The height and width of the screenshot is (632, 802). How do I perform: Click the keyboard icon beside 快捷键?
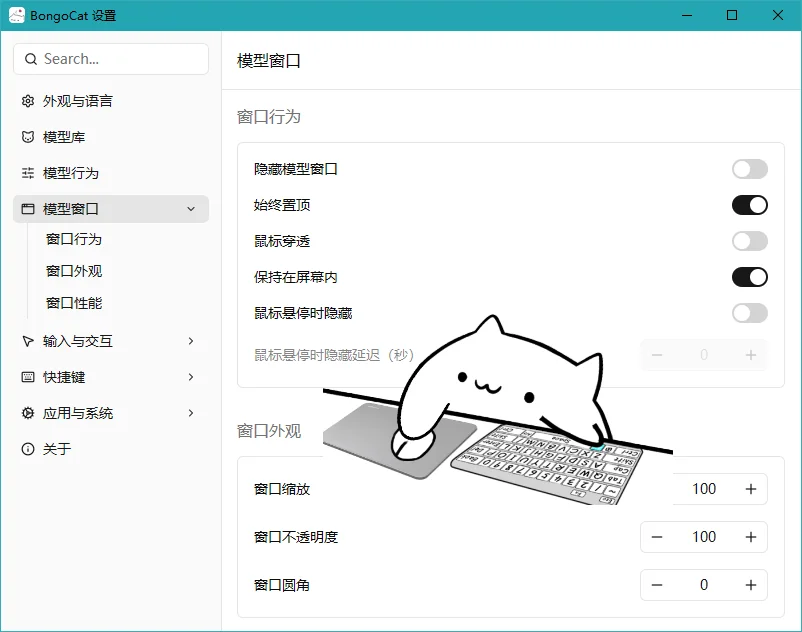click(28, 377)
